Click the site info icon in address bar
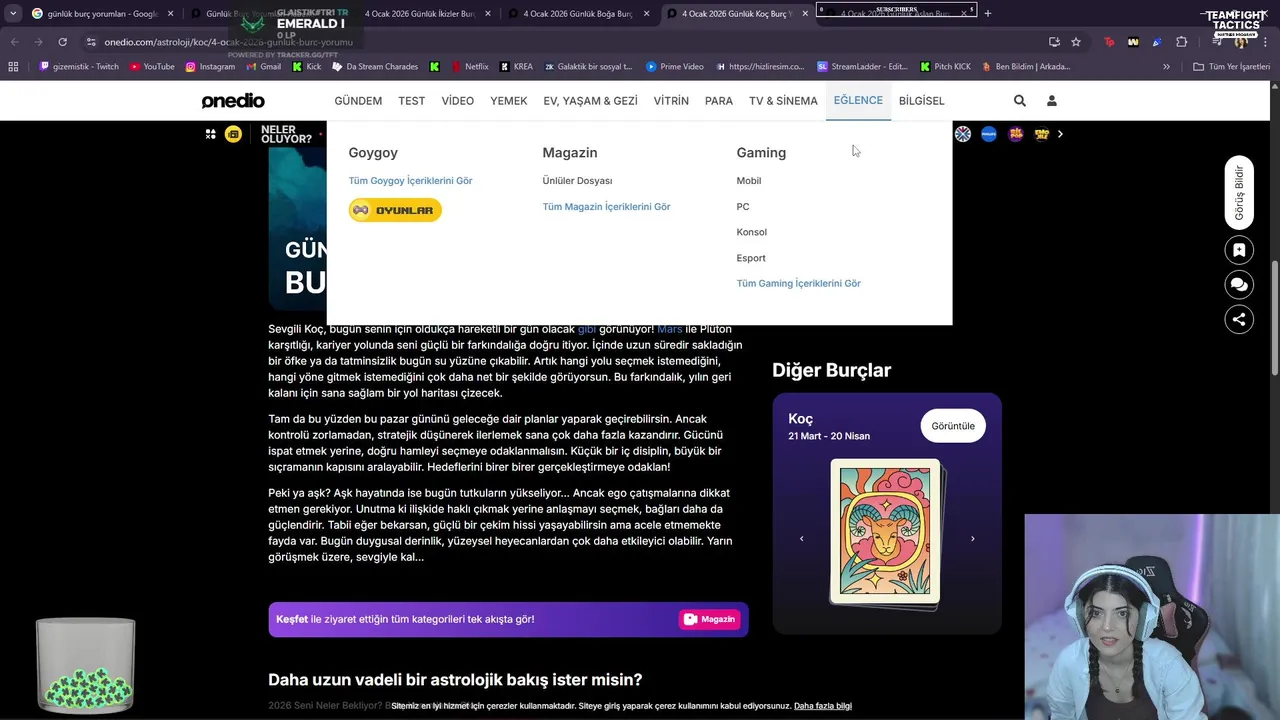Viewport: 1280px width, 720px height. [x=91, y=42]
